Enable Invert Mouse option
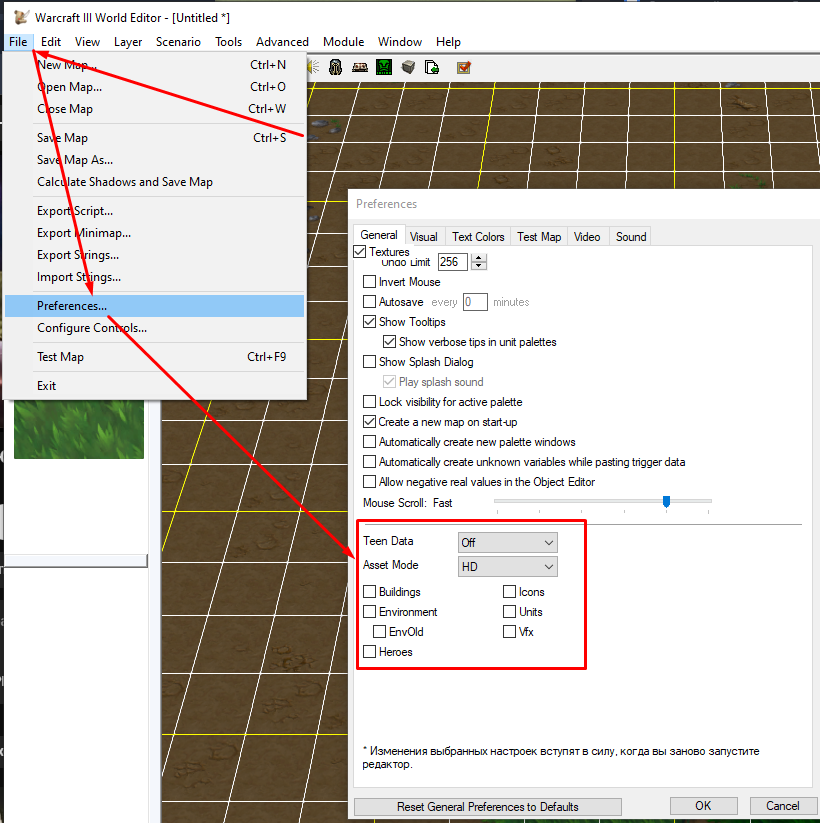The image size is (820, 823). (370, 282)
